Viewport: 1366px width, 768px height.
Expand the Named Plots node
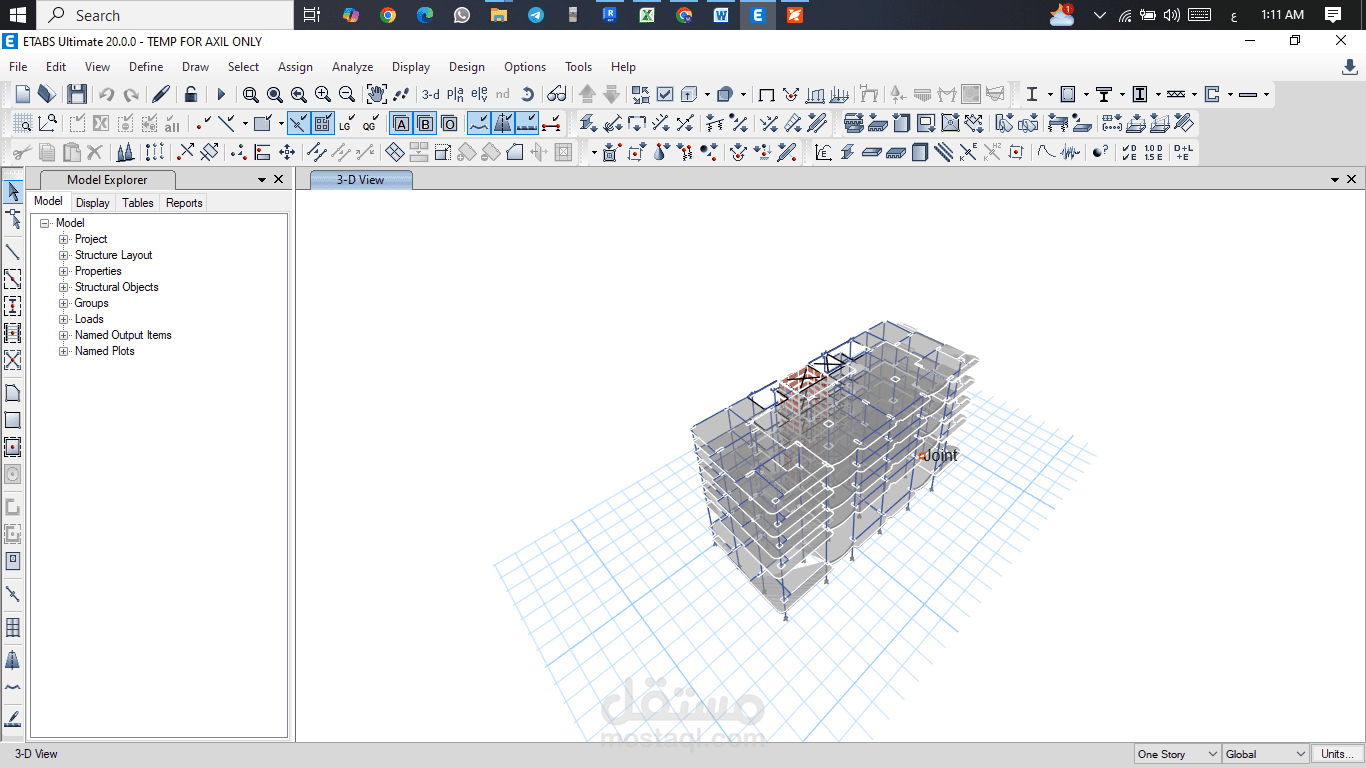[64, 351]
